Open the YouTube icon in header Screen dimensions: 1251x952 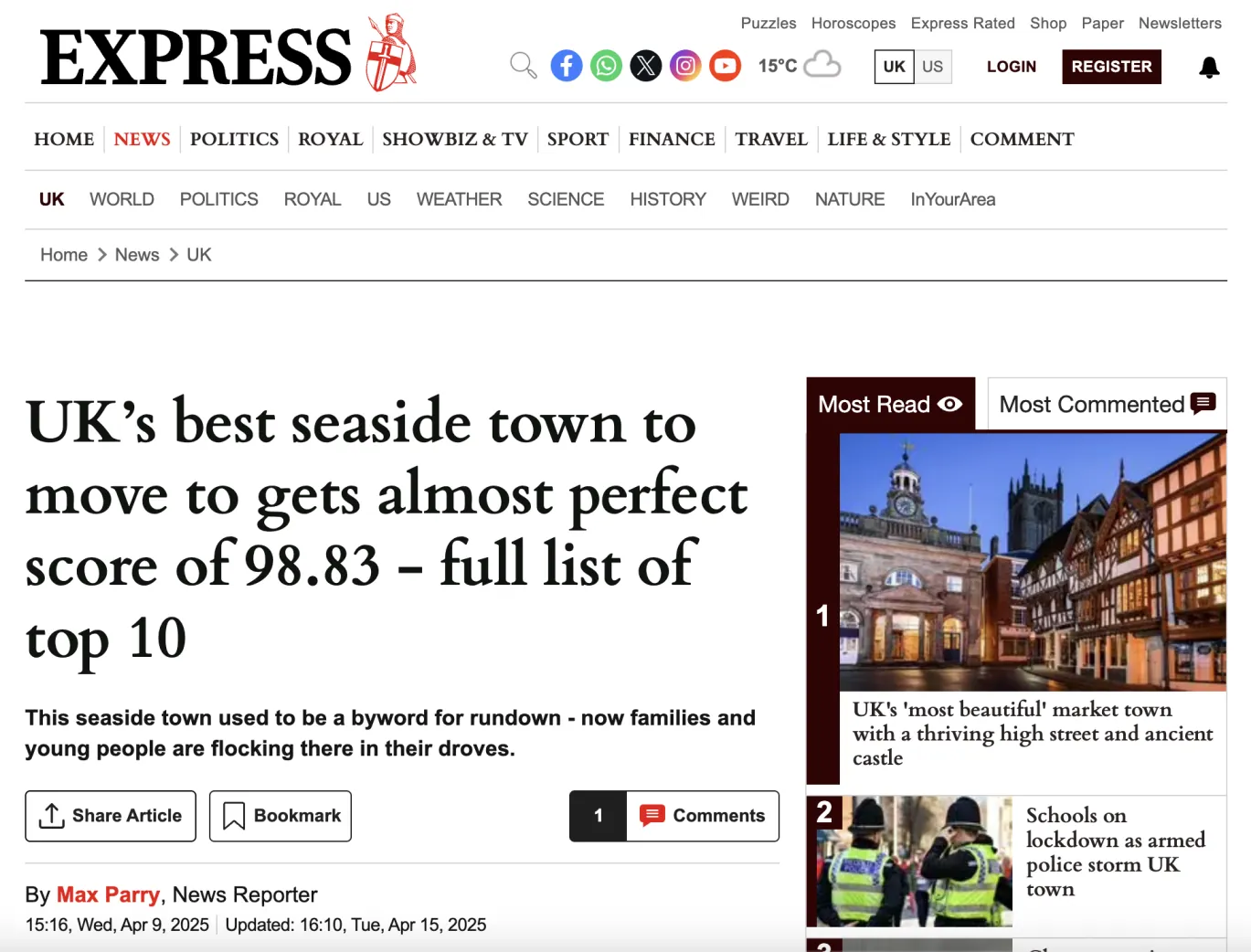[726, 66]
